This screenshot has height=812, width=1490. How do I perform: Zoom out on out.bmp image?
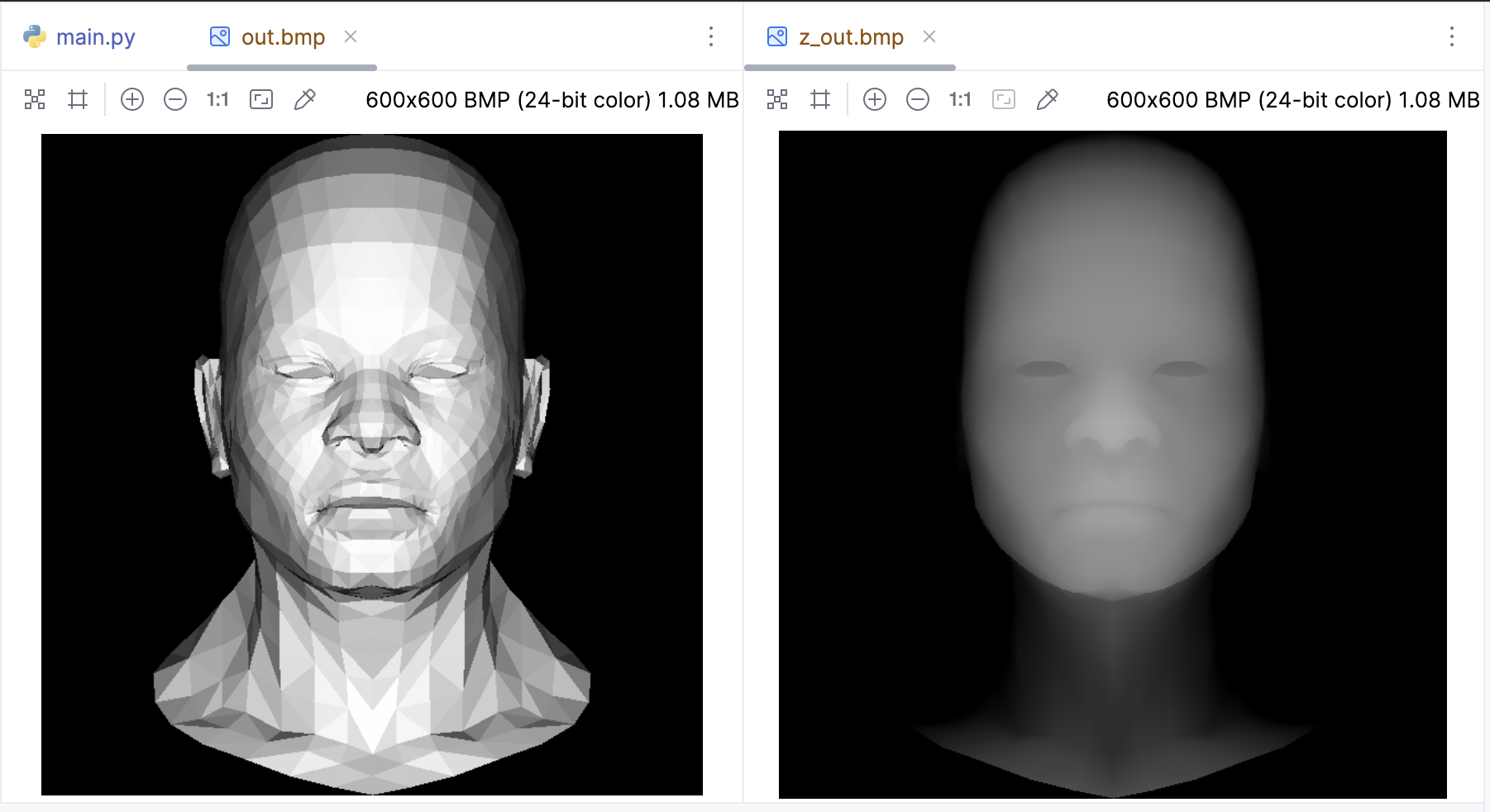pos(175,100)
